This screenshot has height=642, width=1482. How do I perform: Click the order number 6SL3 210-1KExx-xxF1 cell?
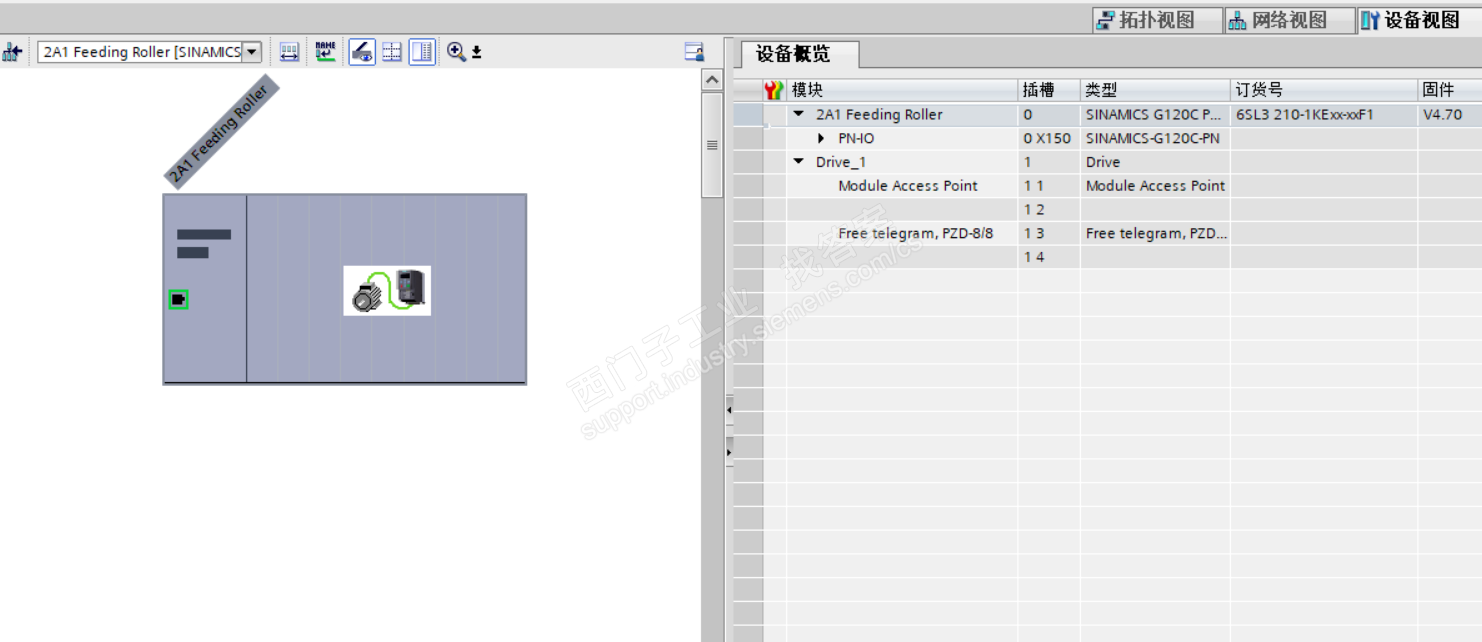coord(1324,115)
